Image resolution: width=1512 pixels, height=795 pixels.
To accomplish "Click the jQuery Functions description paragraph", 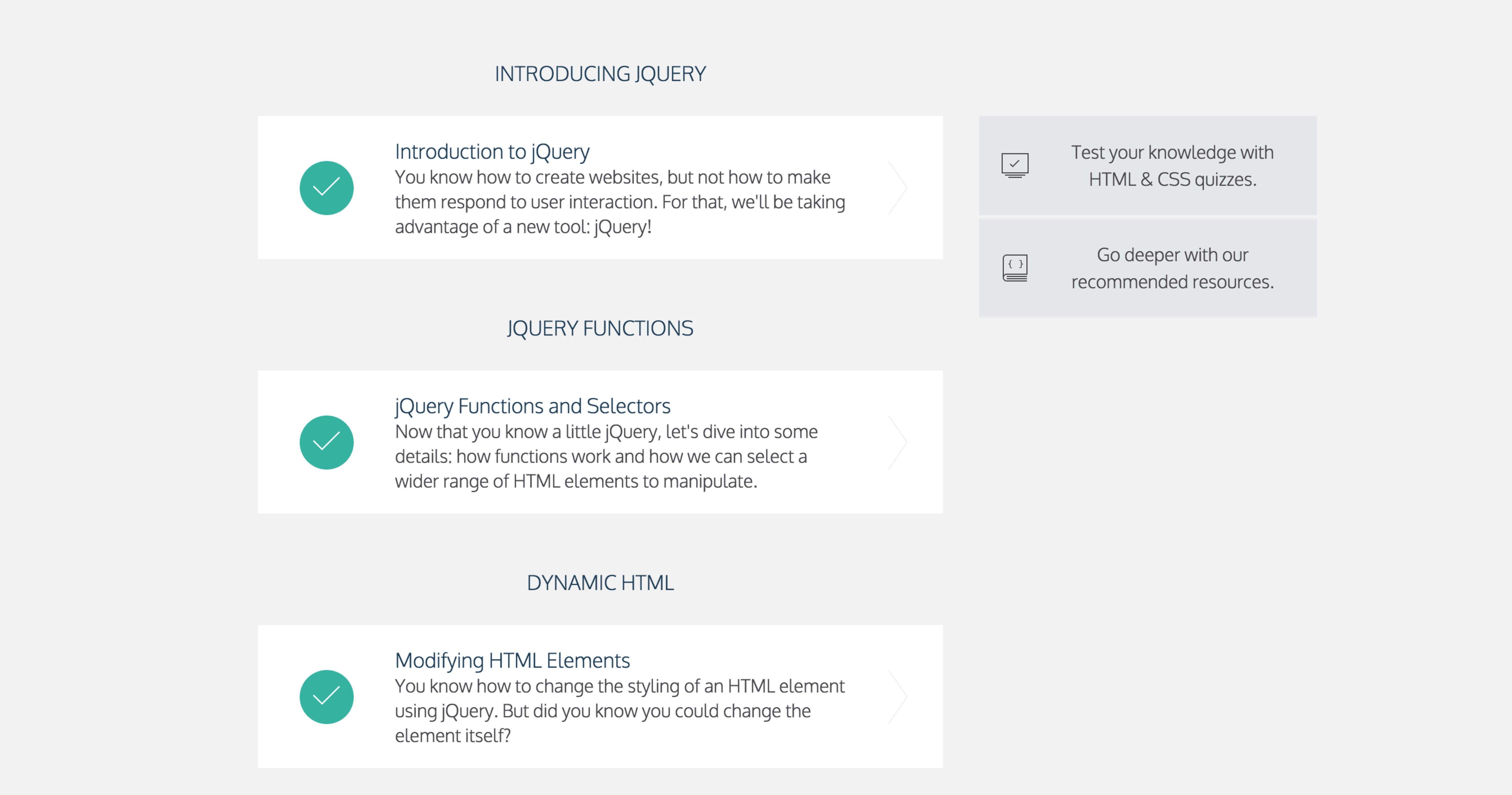I will click(x=606, y=456).
